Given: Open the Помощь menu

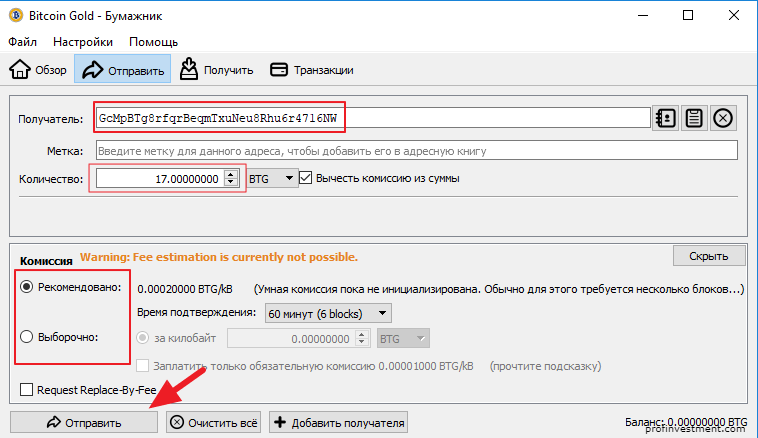Looking at the screenshot, I should tap(153, 42).
